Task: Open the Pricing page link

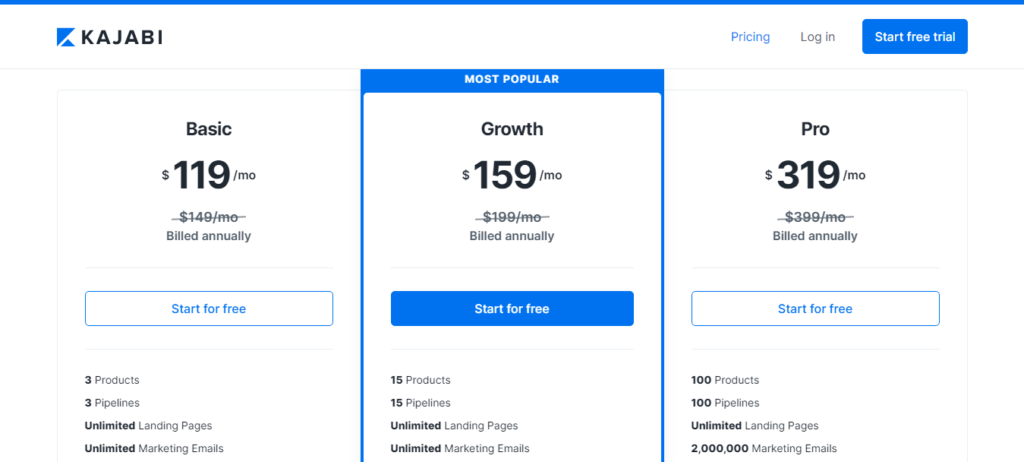Action: point(750,37)
